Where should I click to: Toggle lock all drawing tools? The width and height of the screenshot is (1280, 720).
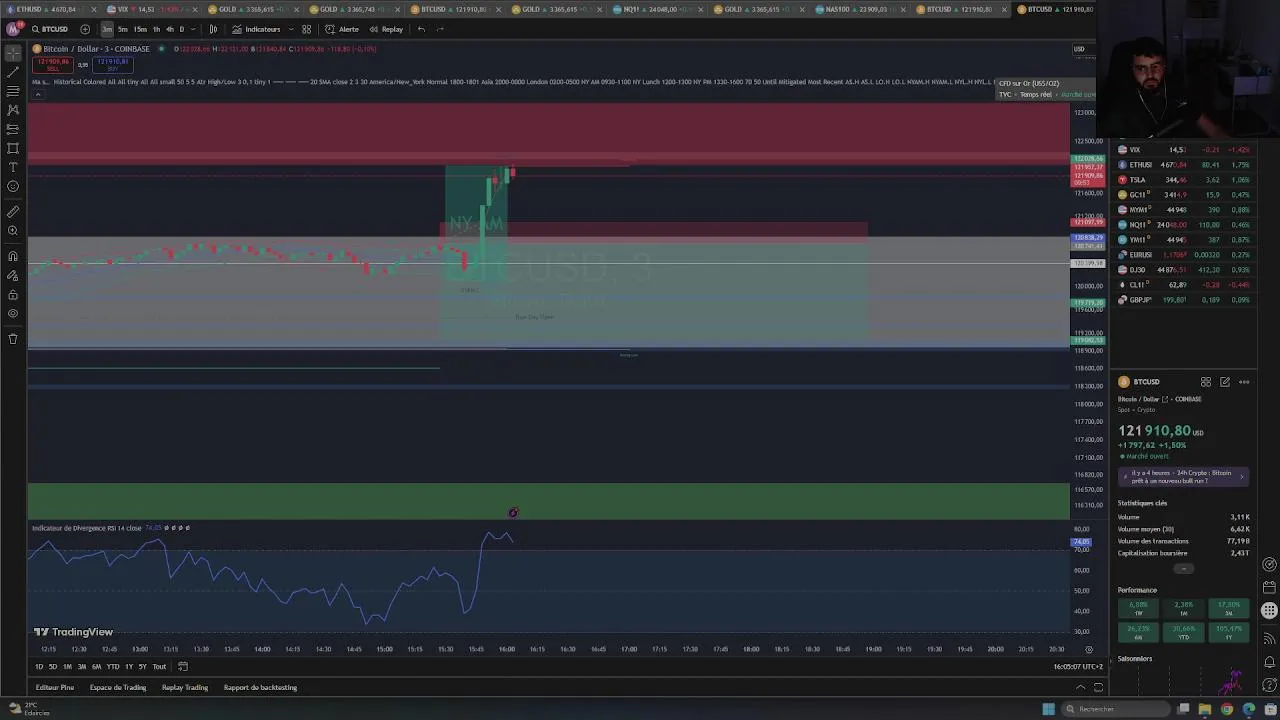tap(13, 295)
